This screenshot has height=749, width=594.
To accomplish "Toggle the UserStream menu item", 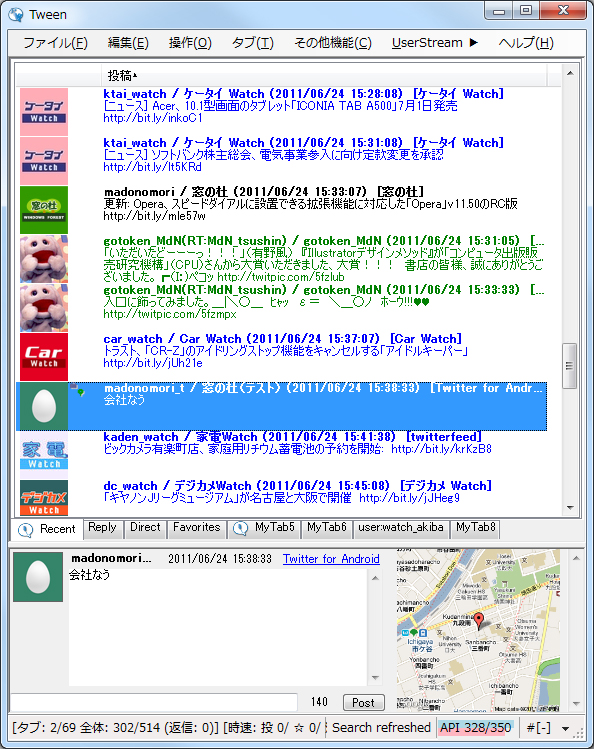I will pyautogui.click(x=435, y=43).
